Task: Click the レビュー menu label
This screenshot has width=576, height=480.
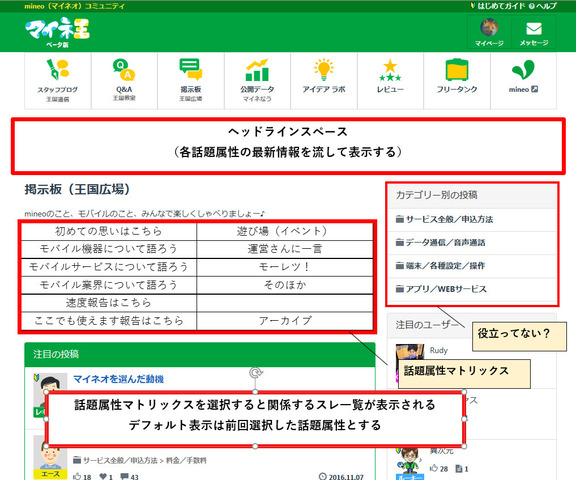Action: coord(390,89)
